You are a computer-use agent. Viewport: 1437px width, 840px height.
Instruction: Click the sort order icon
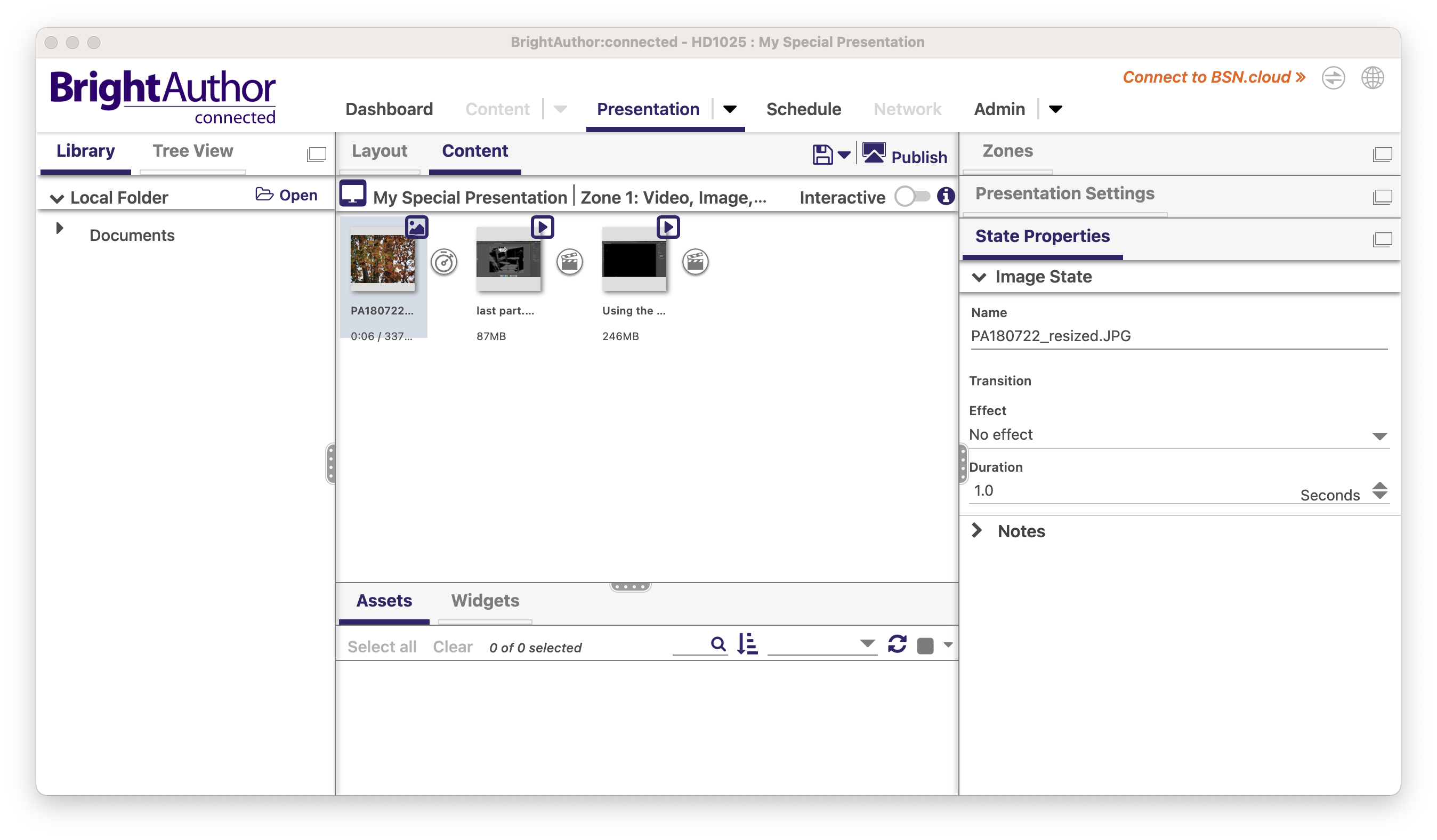(747, 644)
